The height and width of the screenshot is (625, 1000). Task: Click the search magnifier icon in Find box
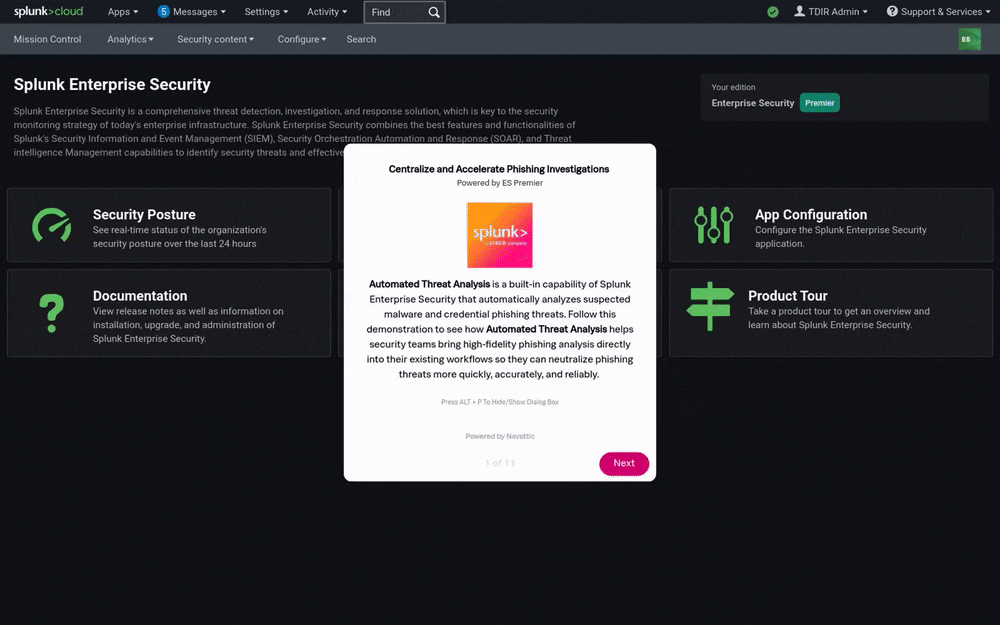(434, 12)
